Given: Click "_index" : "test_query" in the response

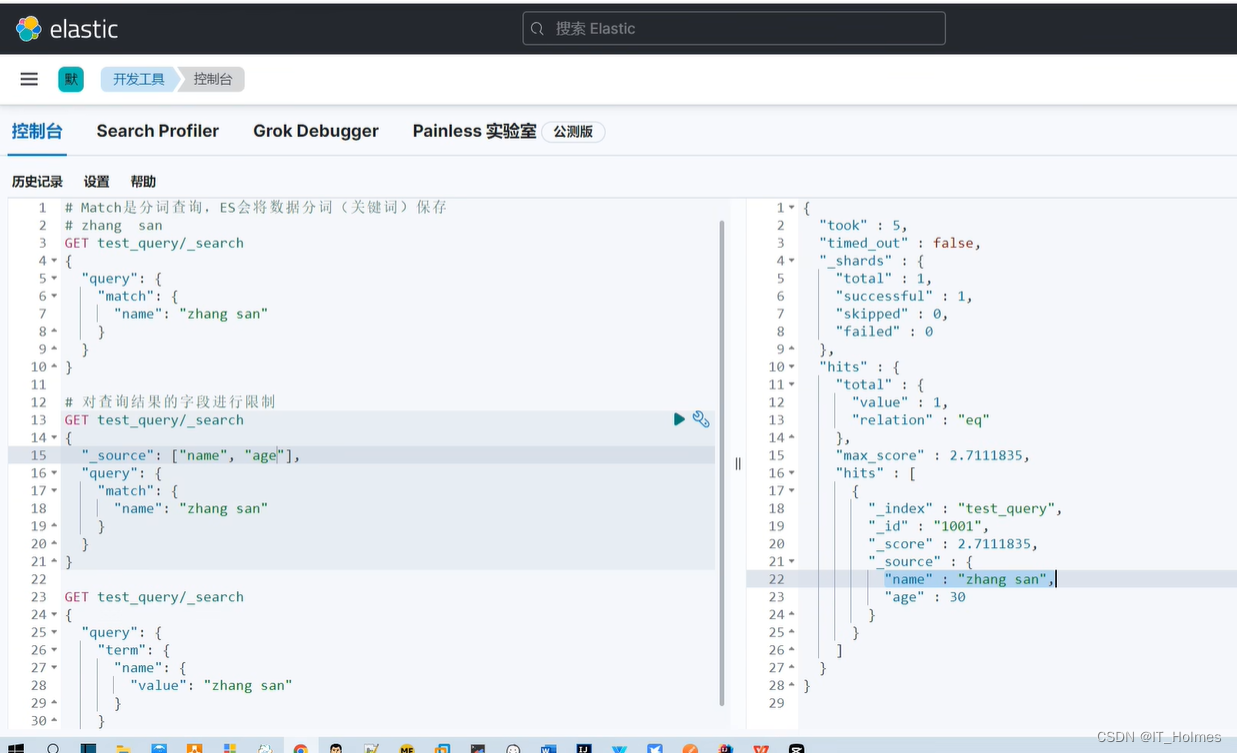Looking at the screenshot, I should [x=965, y=508].
